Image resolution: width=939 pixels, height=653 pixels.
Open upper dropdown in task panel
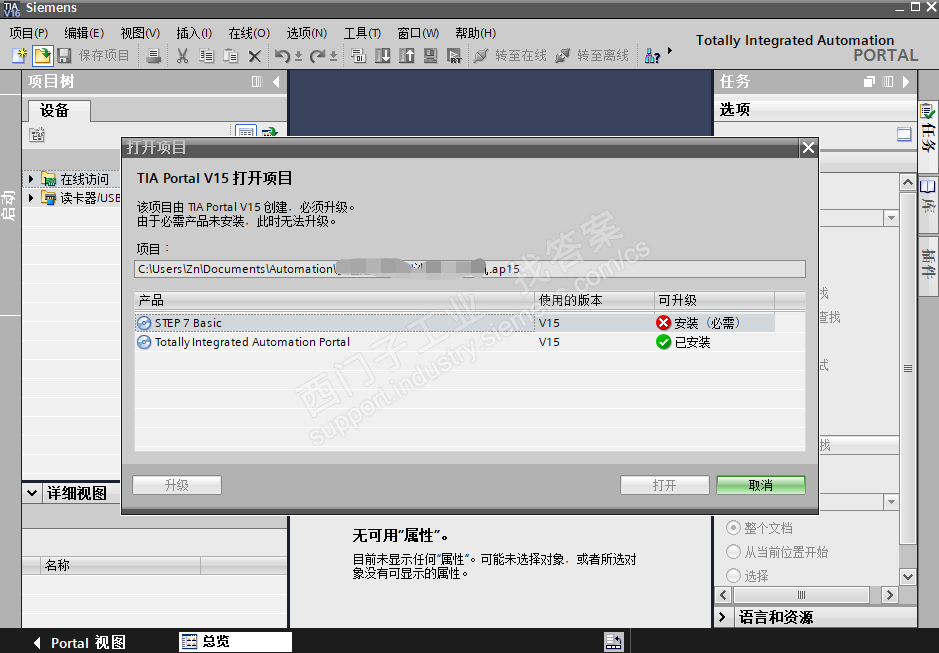coord(891,218)
